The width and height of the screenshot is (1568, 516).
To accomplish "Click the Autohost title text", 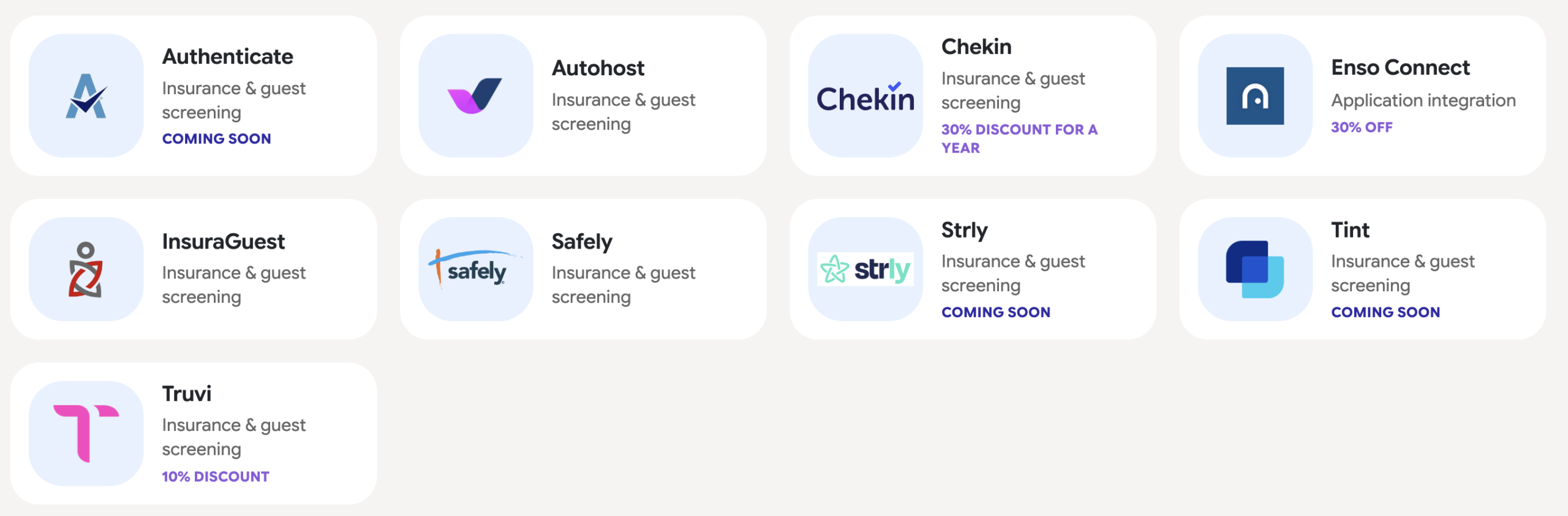I will pyautogui.click(x=598, y=68).
